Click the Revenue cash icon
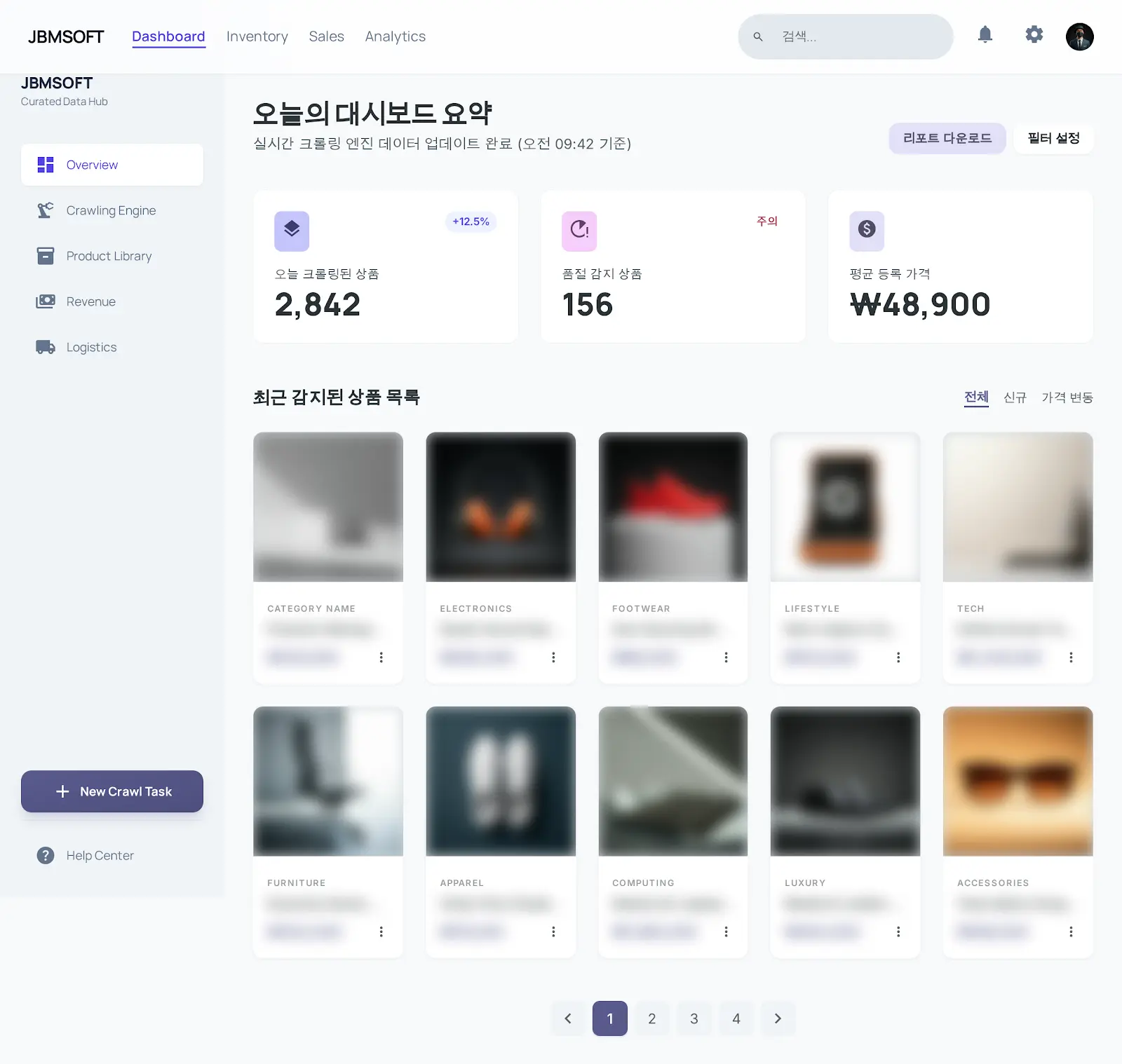 tap(46, 301)
